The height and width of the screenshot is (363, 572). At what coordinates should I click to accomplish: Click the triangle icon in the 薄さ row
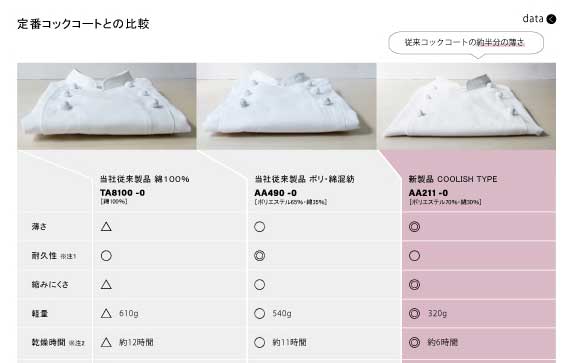(106, 227)
